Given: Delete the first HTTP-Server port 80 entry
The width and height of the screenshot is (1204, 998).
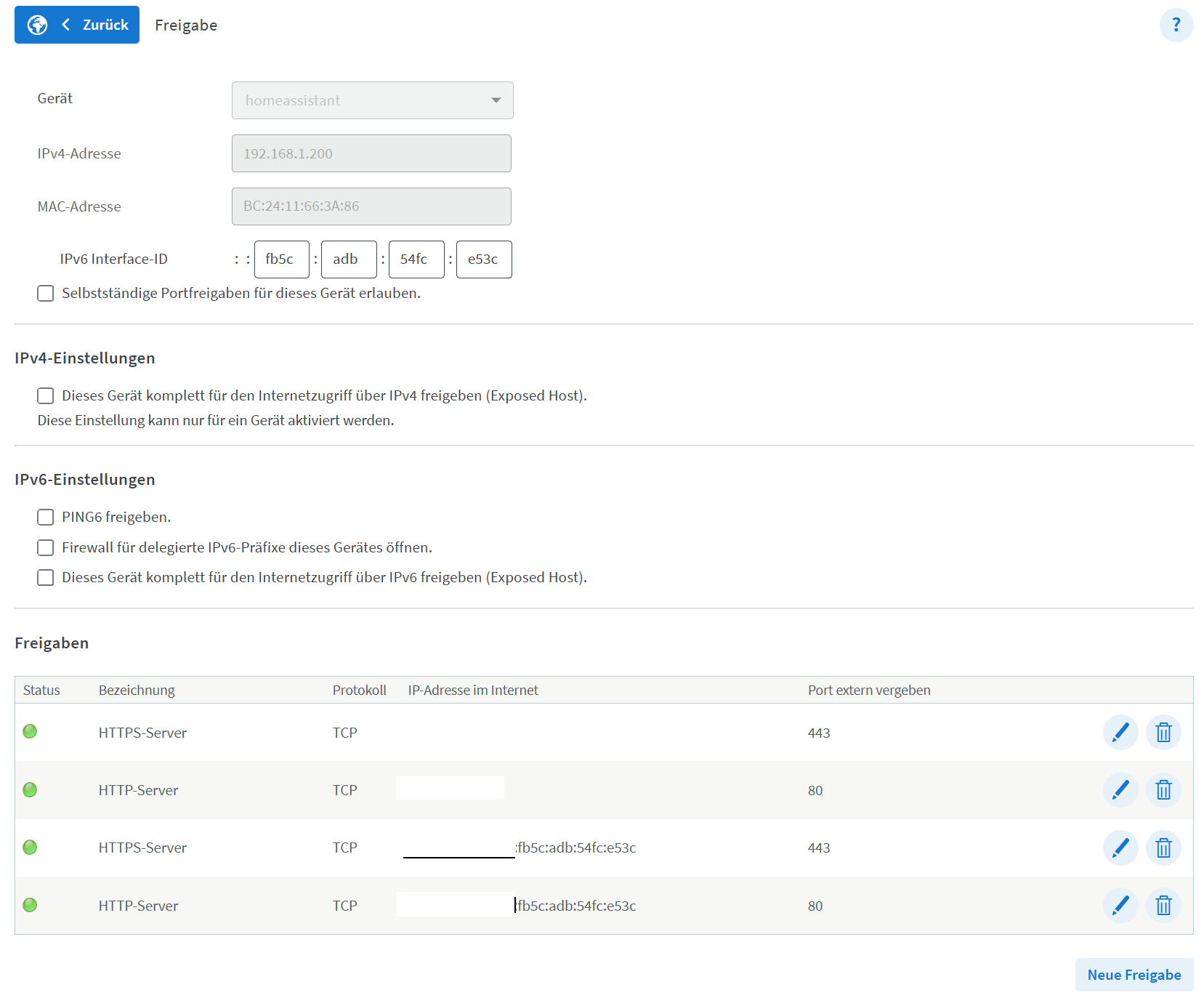Looking at the screenshot, I should click(x=1163, y=790).
